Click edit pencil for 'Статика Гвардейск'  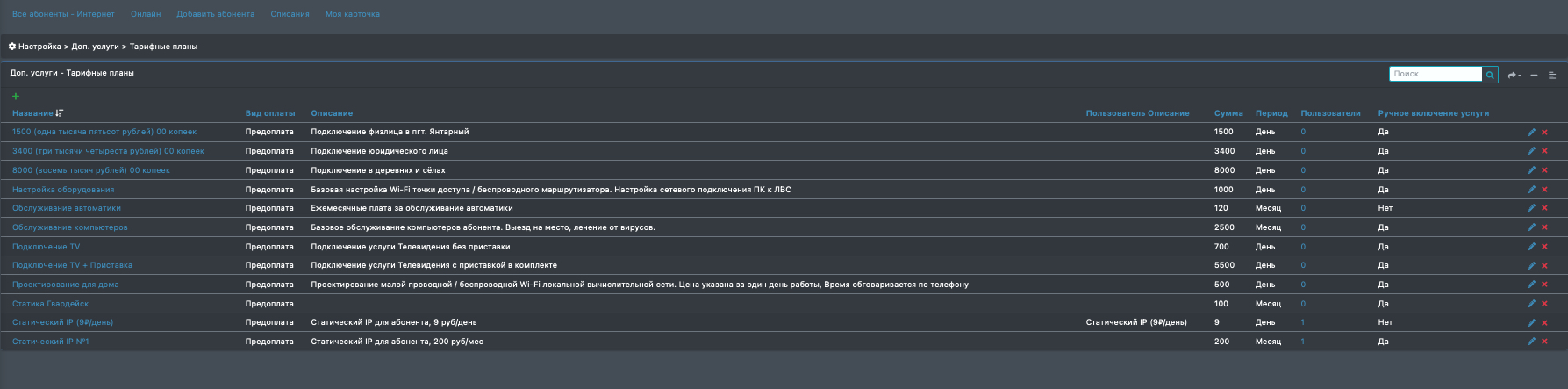tap(1531, 304)
